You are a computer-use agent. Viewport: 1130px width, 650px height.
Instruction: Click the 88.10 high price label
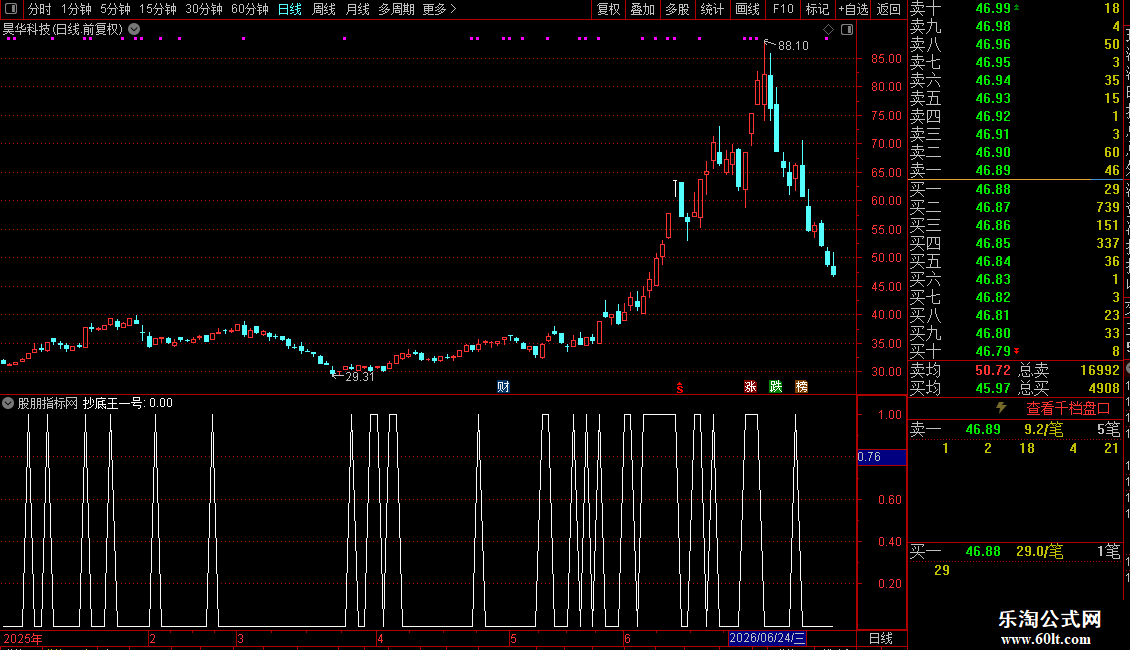(x=793, y=46)
